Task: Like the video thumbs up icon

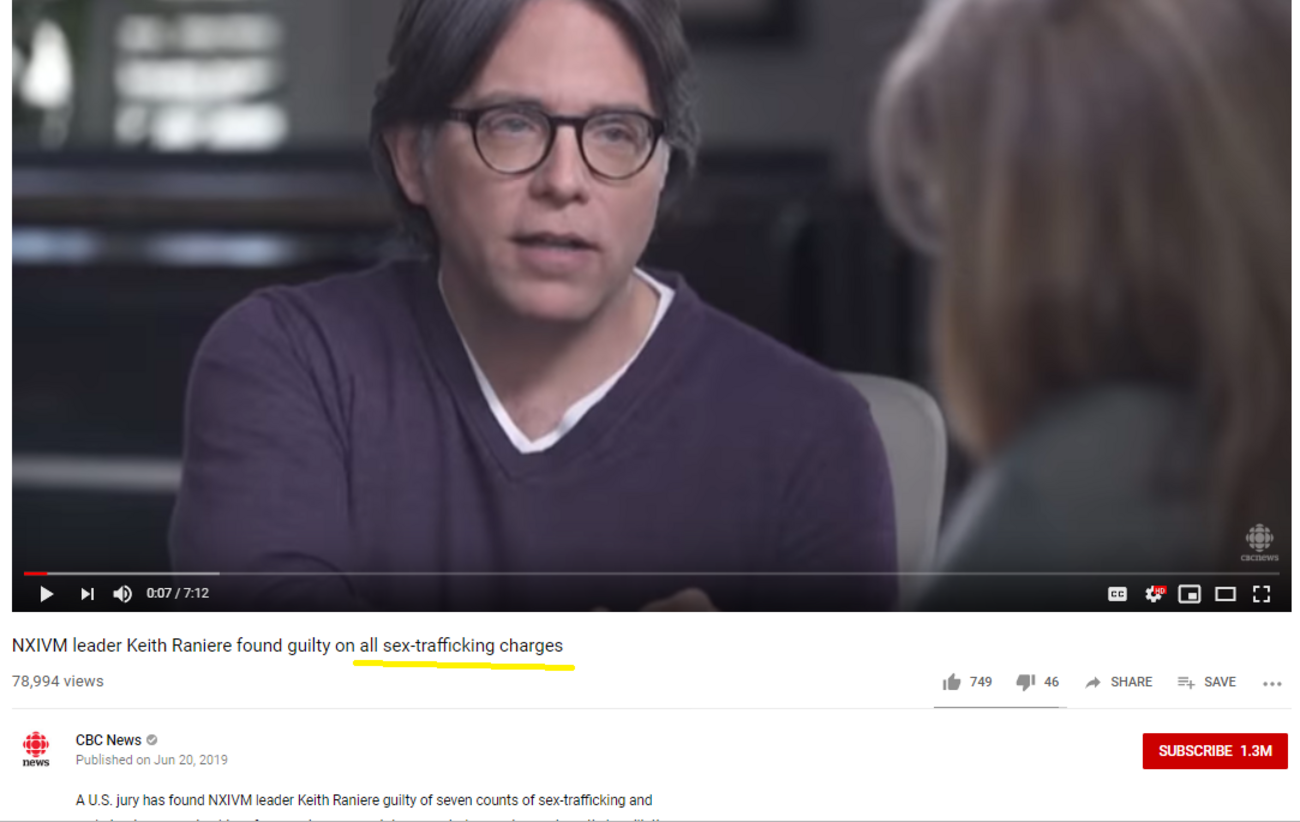Action: point(951,682)
